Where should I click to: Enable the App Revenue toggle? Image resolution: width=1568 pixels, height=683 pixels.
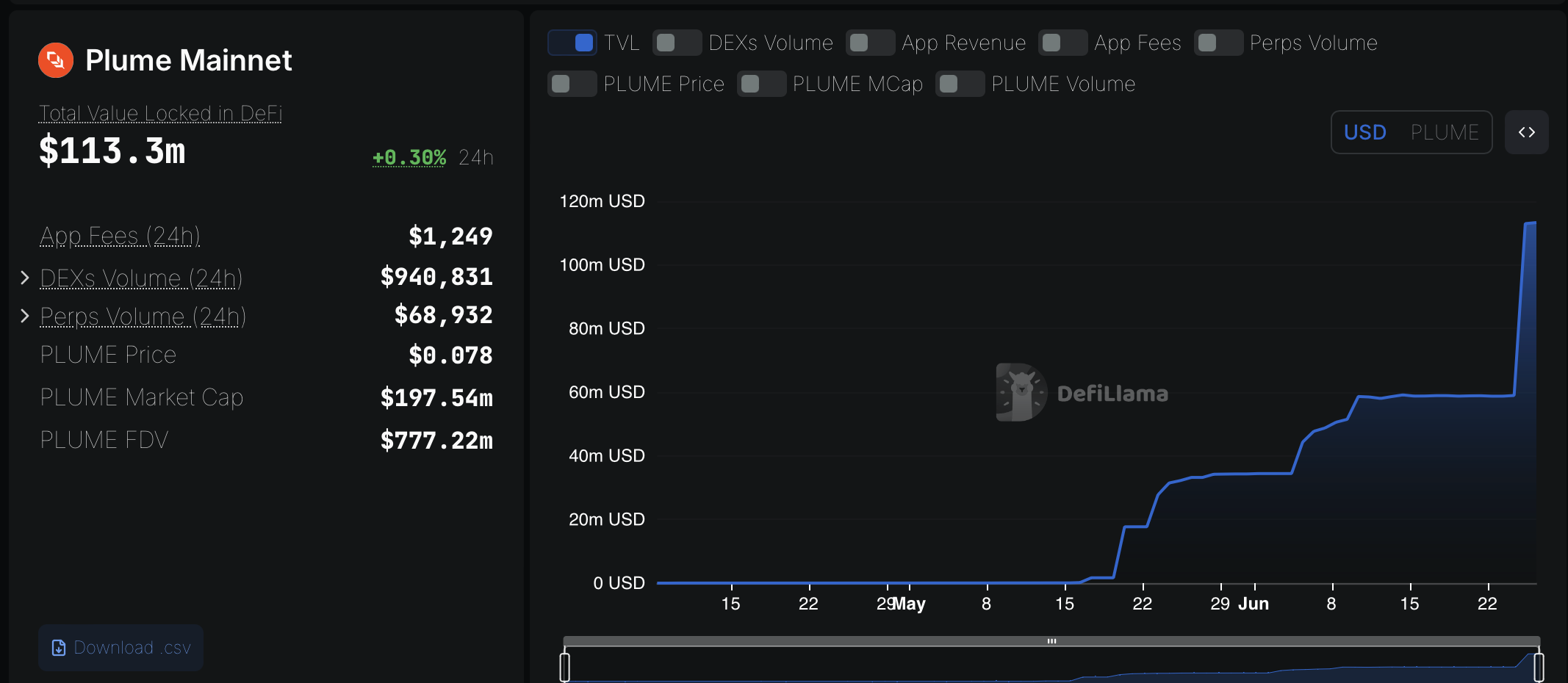click(871, 43)
